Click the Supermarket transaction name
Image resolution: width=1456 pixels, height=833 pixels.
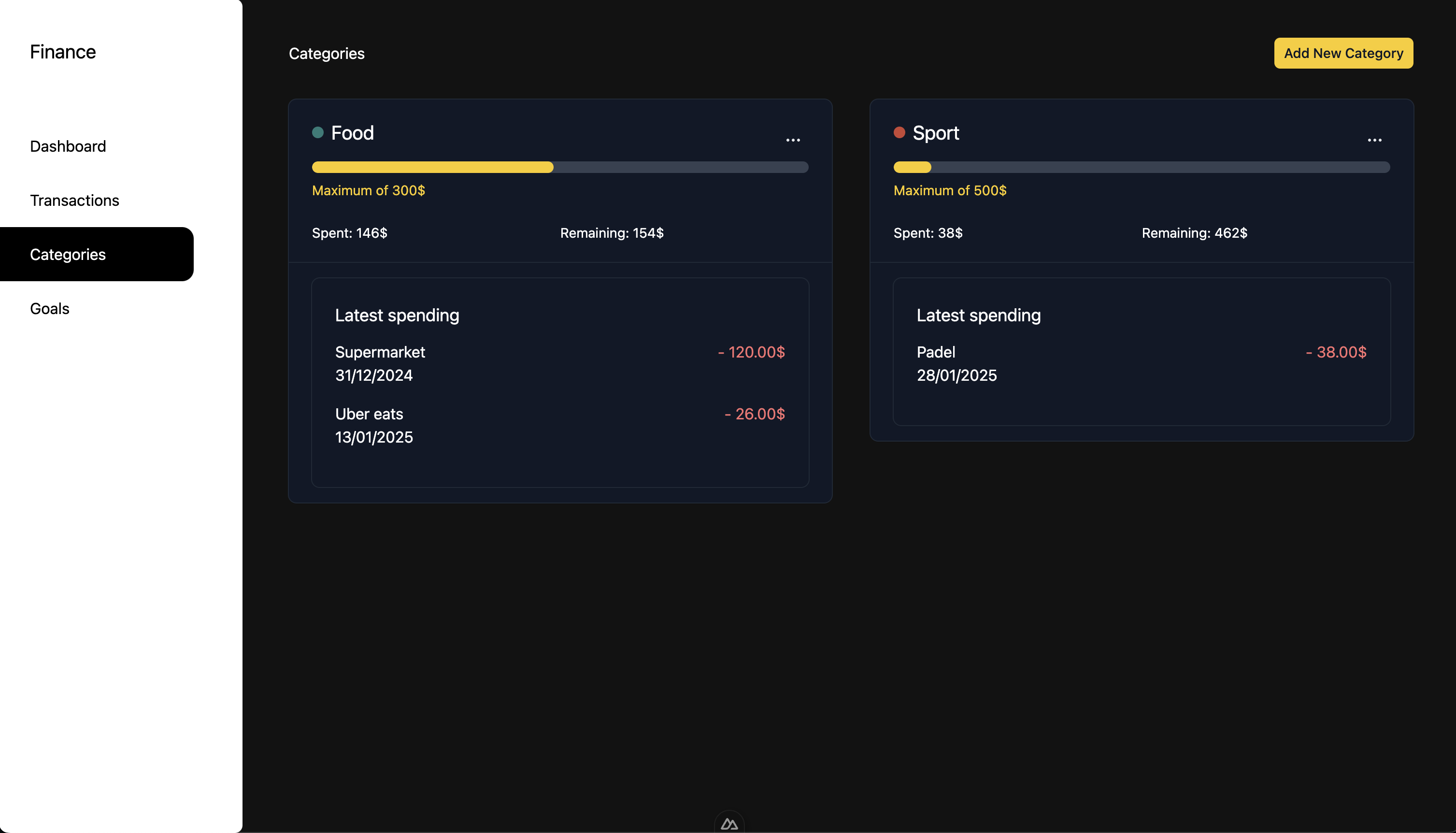[380, 352]
